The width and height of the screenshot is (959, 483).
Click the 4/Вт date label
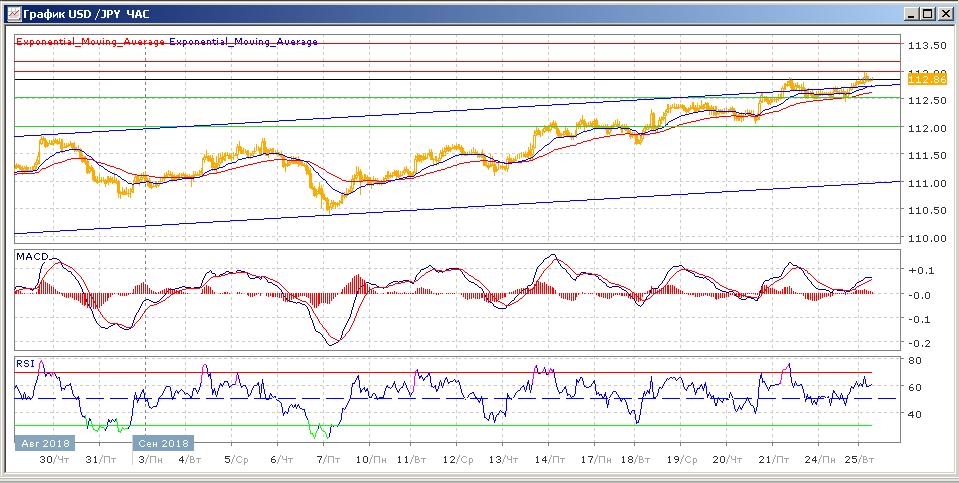190,459
